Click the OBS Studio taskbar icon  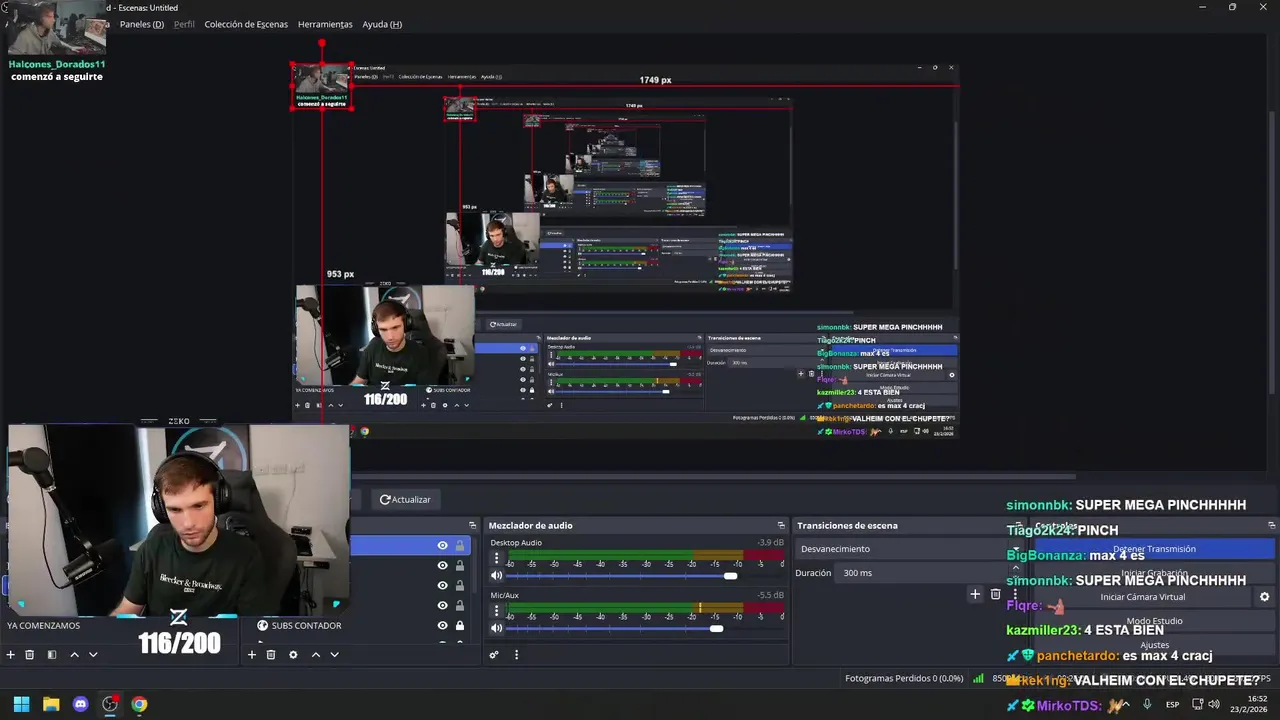pos(110,704)
